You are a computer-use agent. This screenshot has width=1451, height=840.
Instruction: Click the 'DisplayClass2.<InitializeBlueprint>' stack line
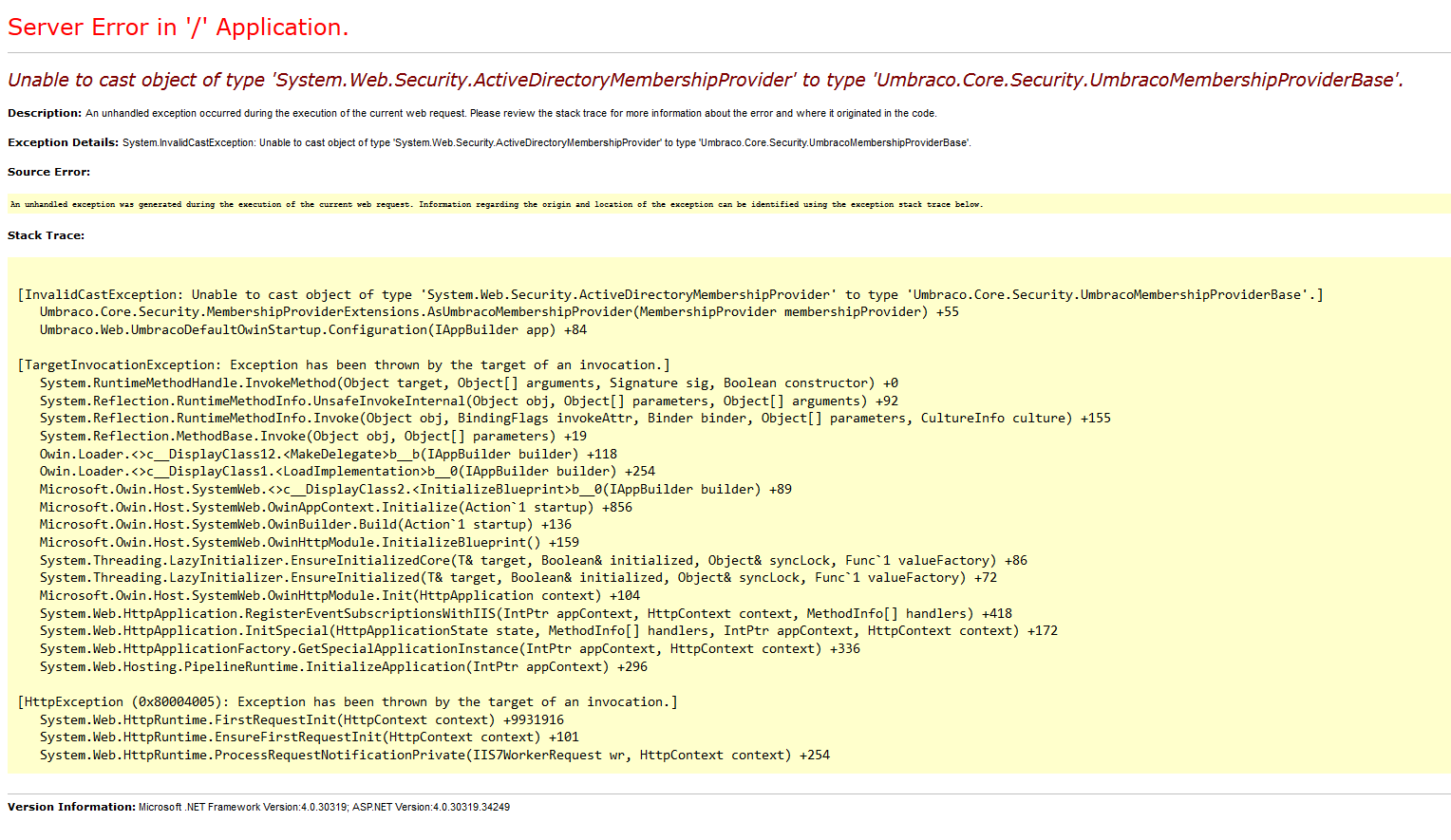coord(416,490)
